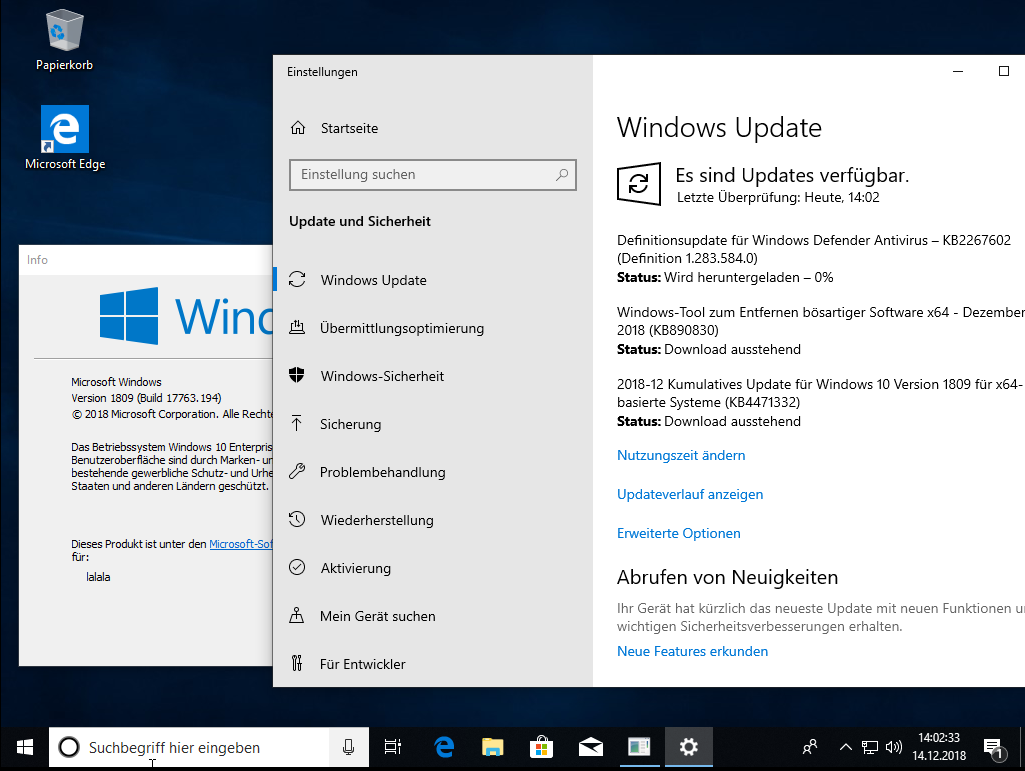
Task: Open Problembehandlung page
Action: coord(382,472)
